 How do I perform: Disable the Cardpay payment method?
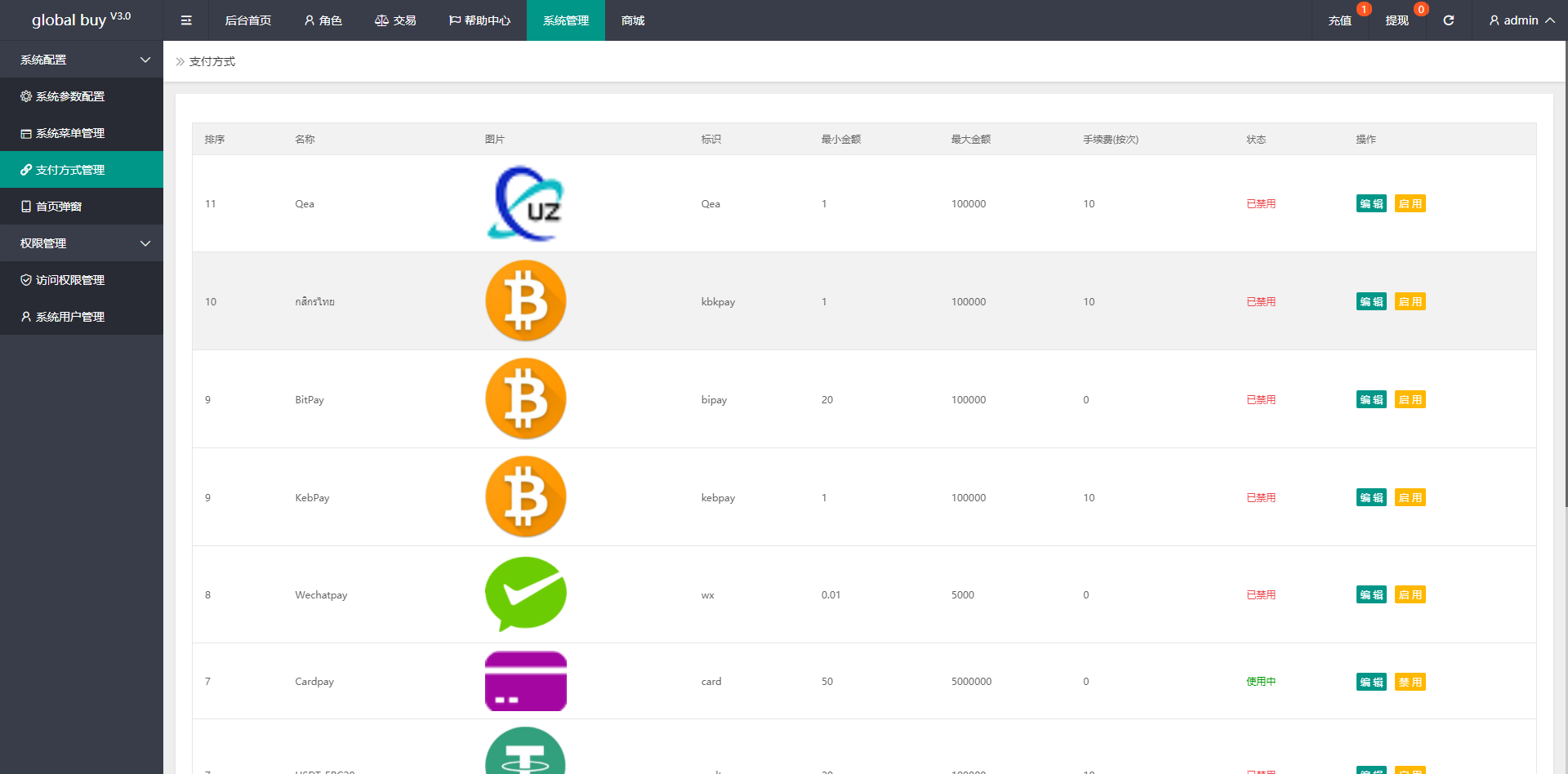(x=1410, y=682)
